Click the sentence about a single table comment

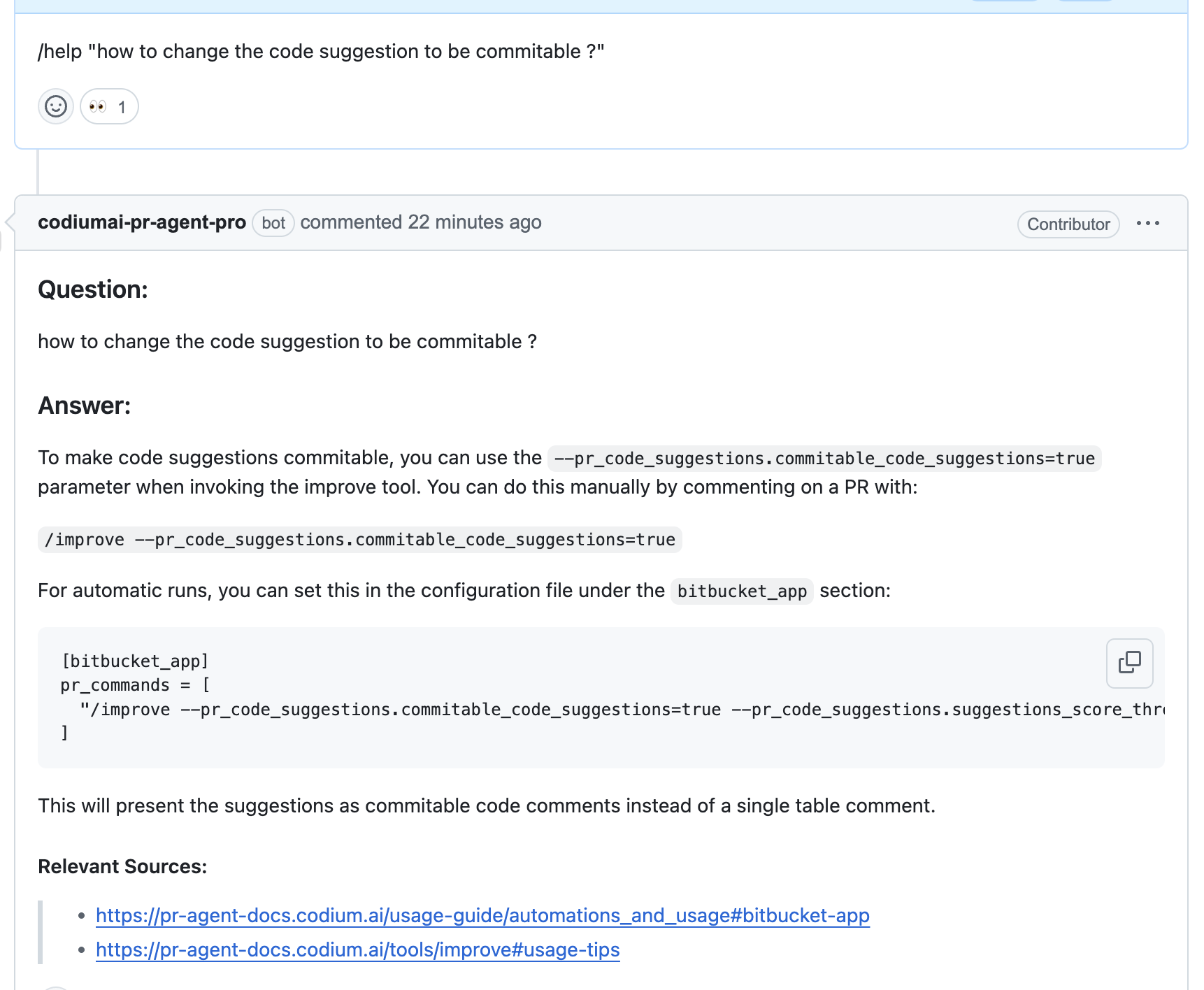[486, 805]
